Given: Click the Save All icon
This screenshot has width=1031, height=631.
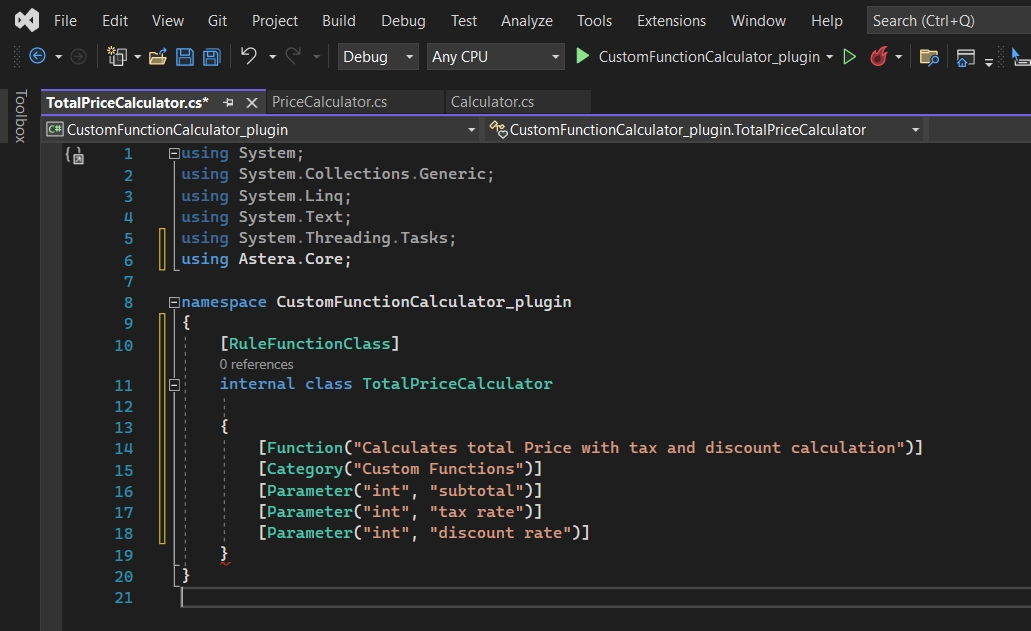Looking at the screenshot, I should [x=211, y=57].
